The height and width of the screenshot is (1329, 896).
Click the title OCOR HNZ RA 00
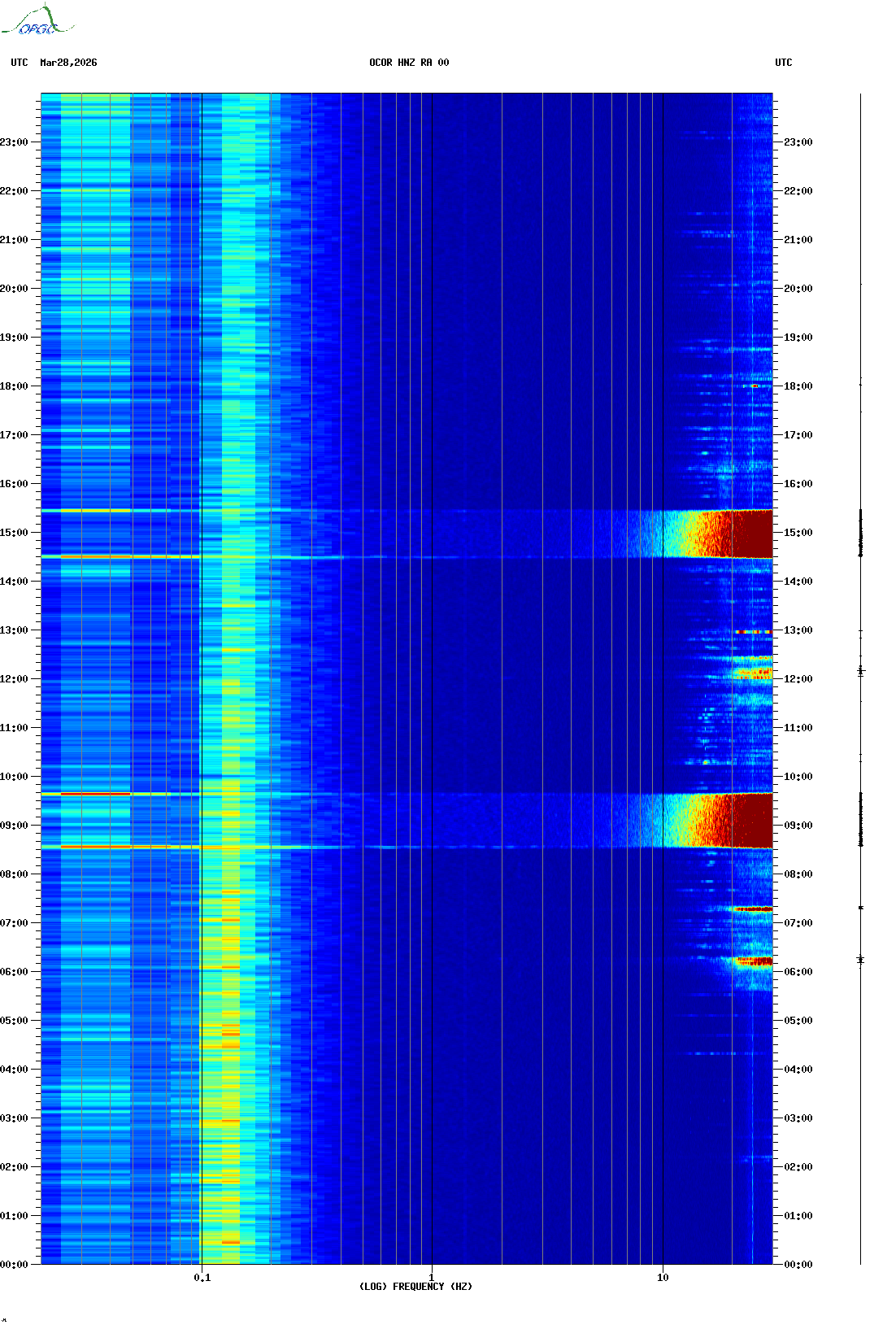coord(409,63)
